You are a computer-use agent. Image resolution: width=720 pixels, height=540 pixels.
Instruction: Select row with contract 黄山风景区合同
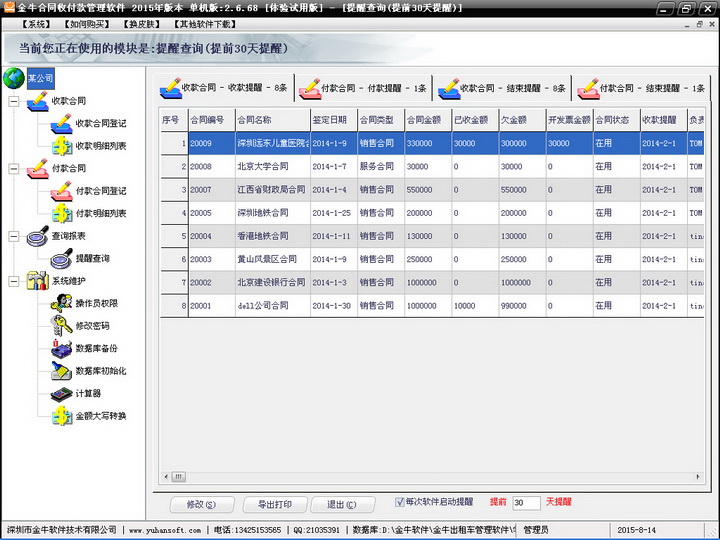432,259
